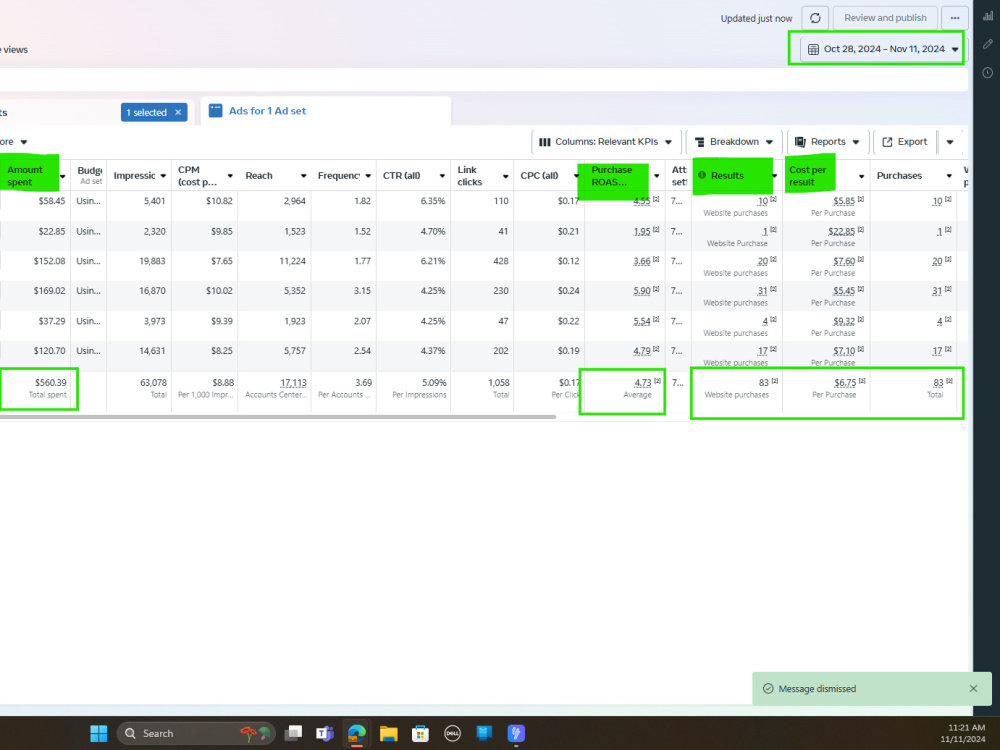Open Impressions column header menu
1000x750 pixels.
(163, 176)
